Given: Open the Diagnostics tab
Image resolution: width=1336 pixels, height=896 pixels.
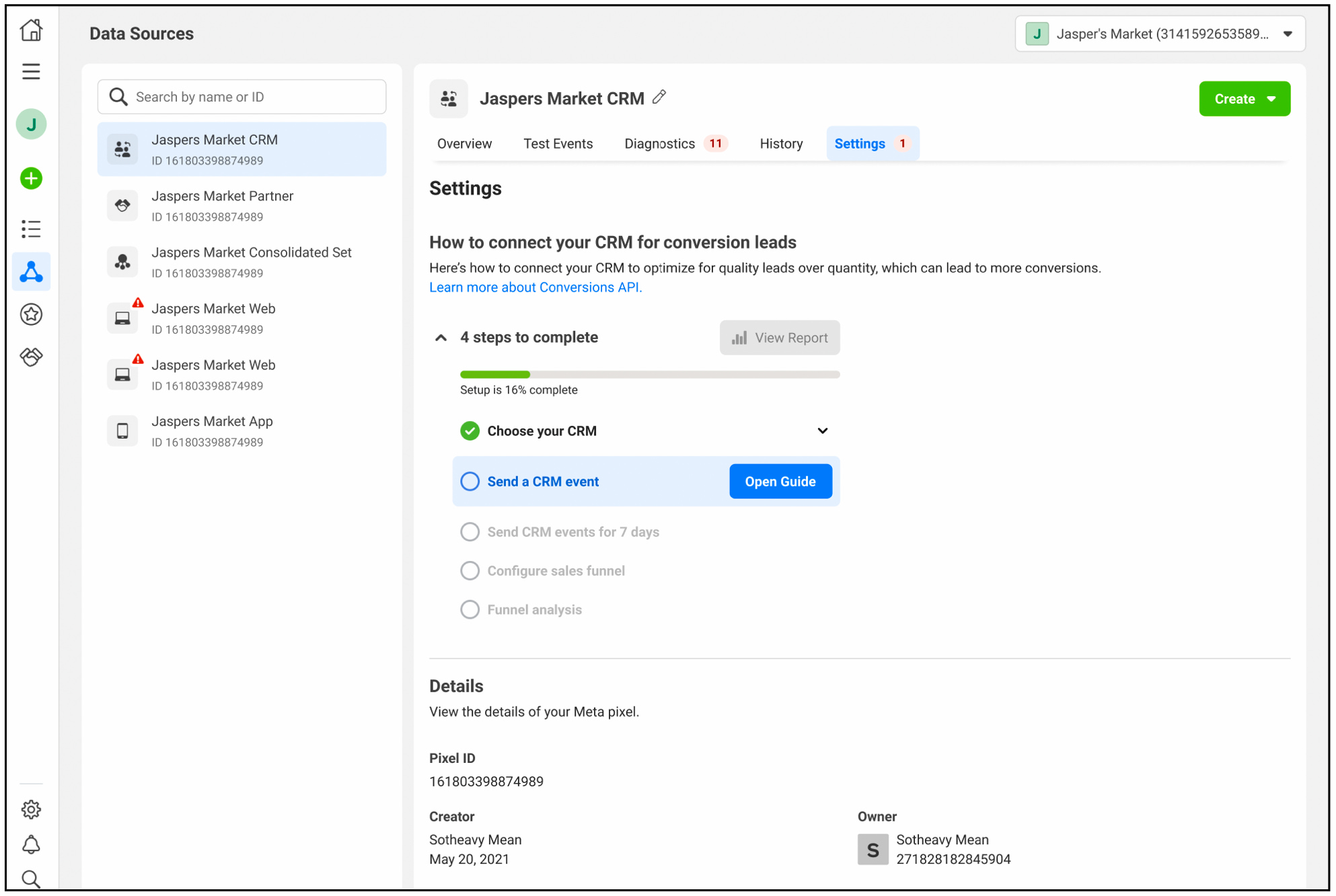Looking at the screenshot, I should point(675,144).
